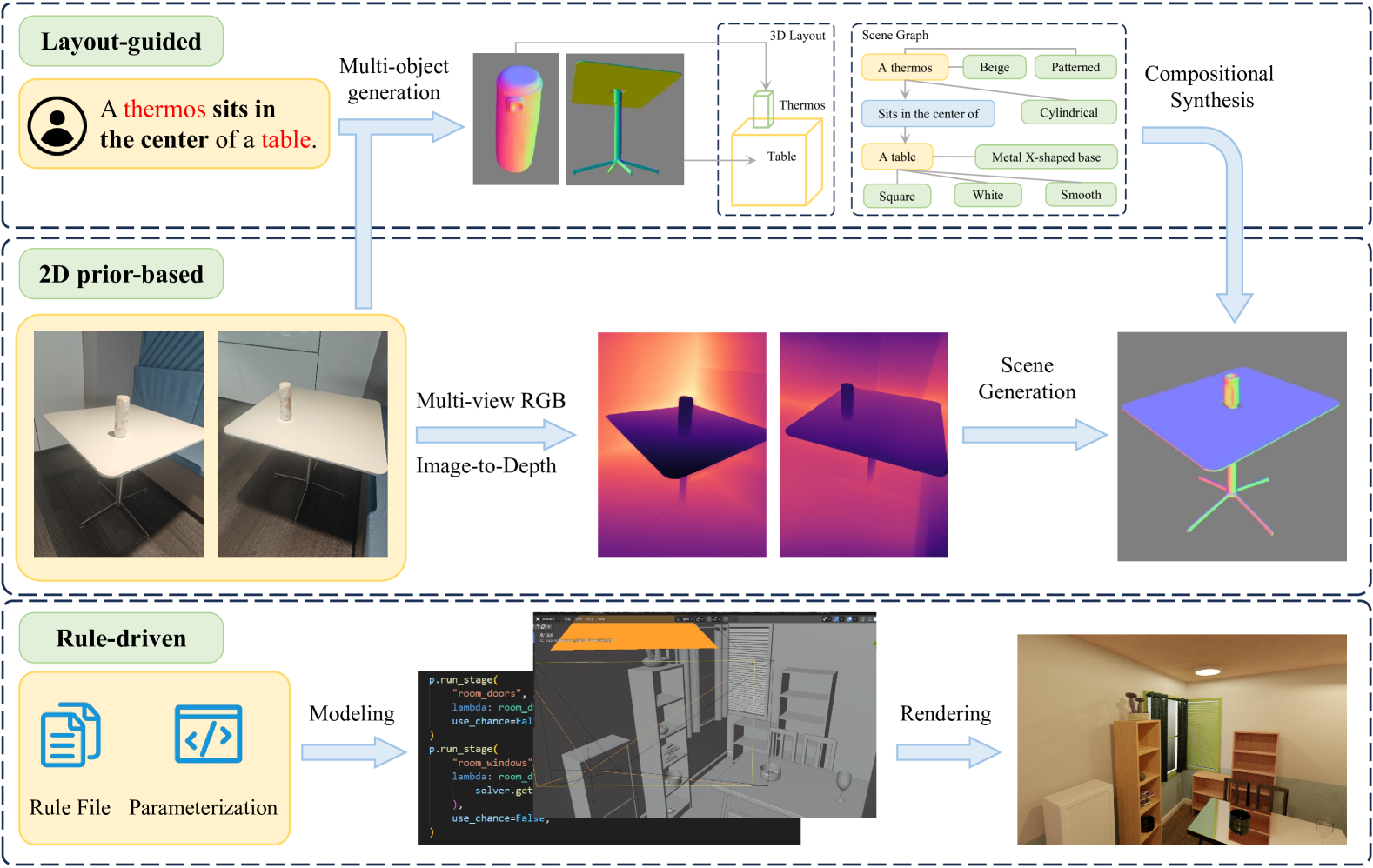This screenshot has width=1373, height=868.
Task: Select the 'Sits in the center of' relation node
Action: coord(928,113)
